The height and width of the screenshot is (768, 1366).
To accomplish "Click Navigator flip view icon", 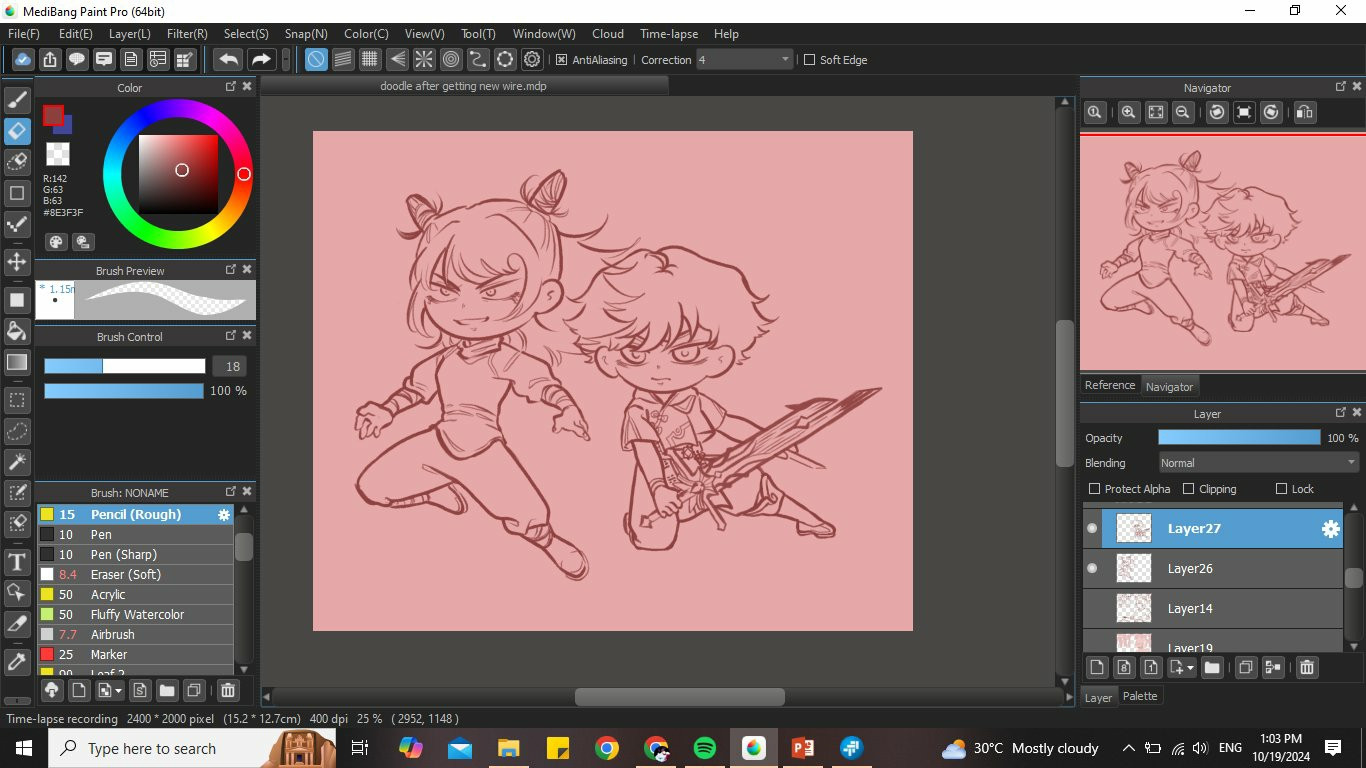I will (1305, 112).
